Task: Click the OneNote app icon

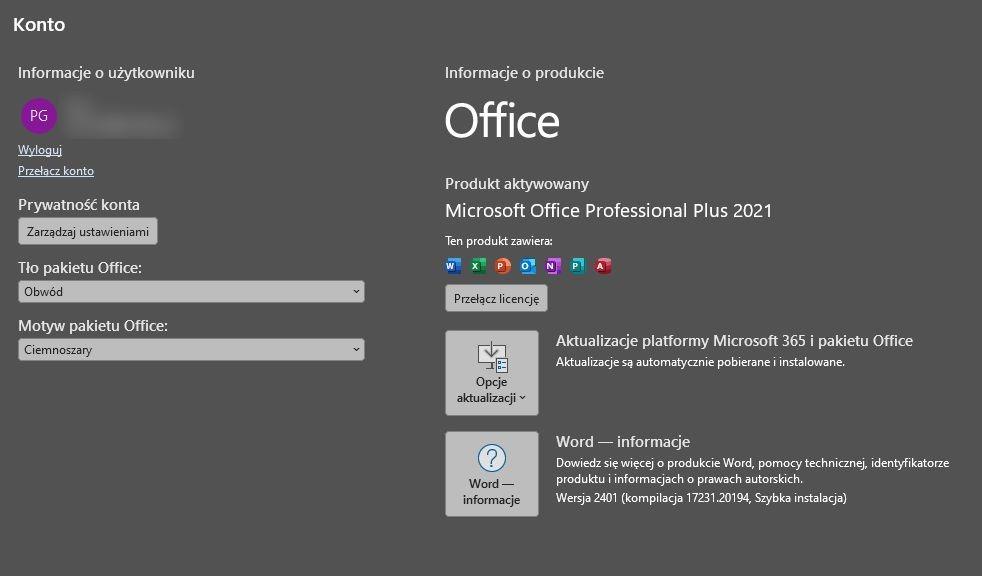Action: (x=553, y=266)
